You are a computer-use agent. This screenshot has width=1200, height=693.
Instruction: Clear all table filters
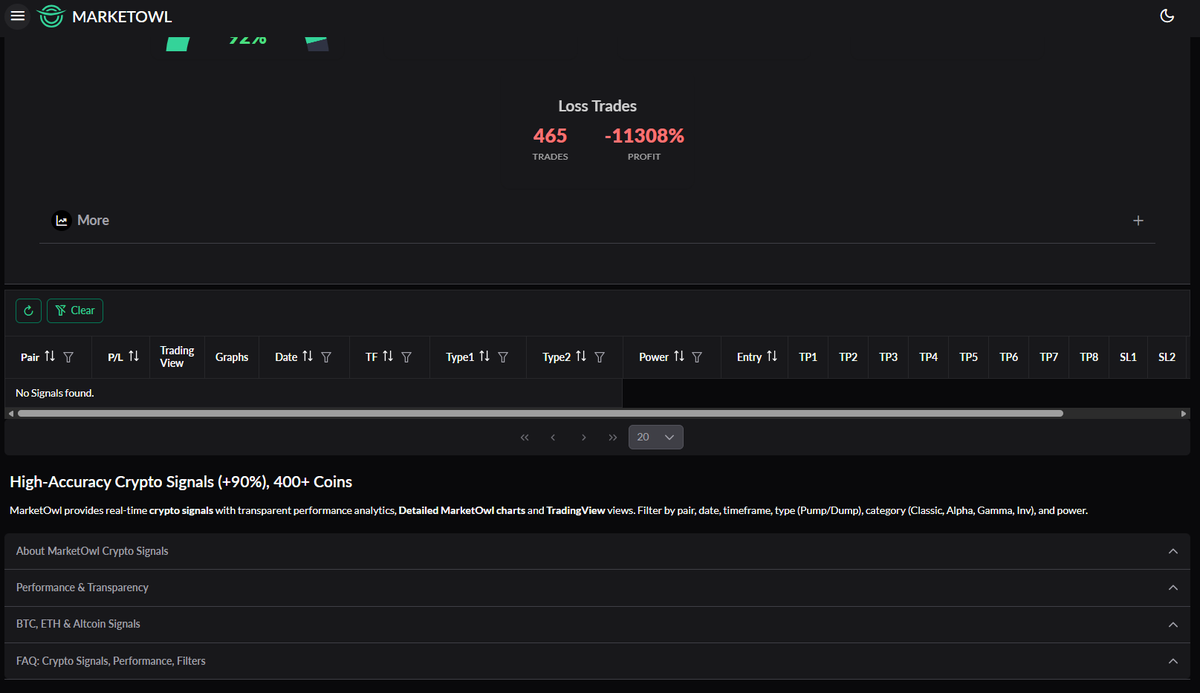click(75, 311)
